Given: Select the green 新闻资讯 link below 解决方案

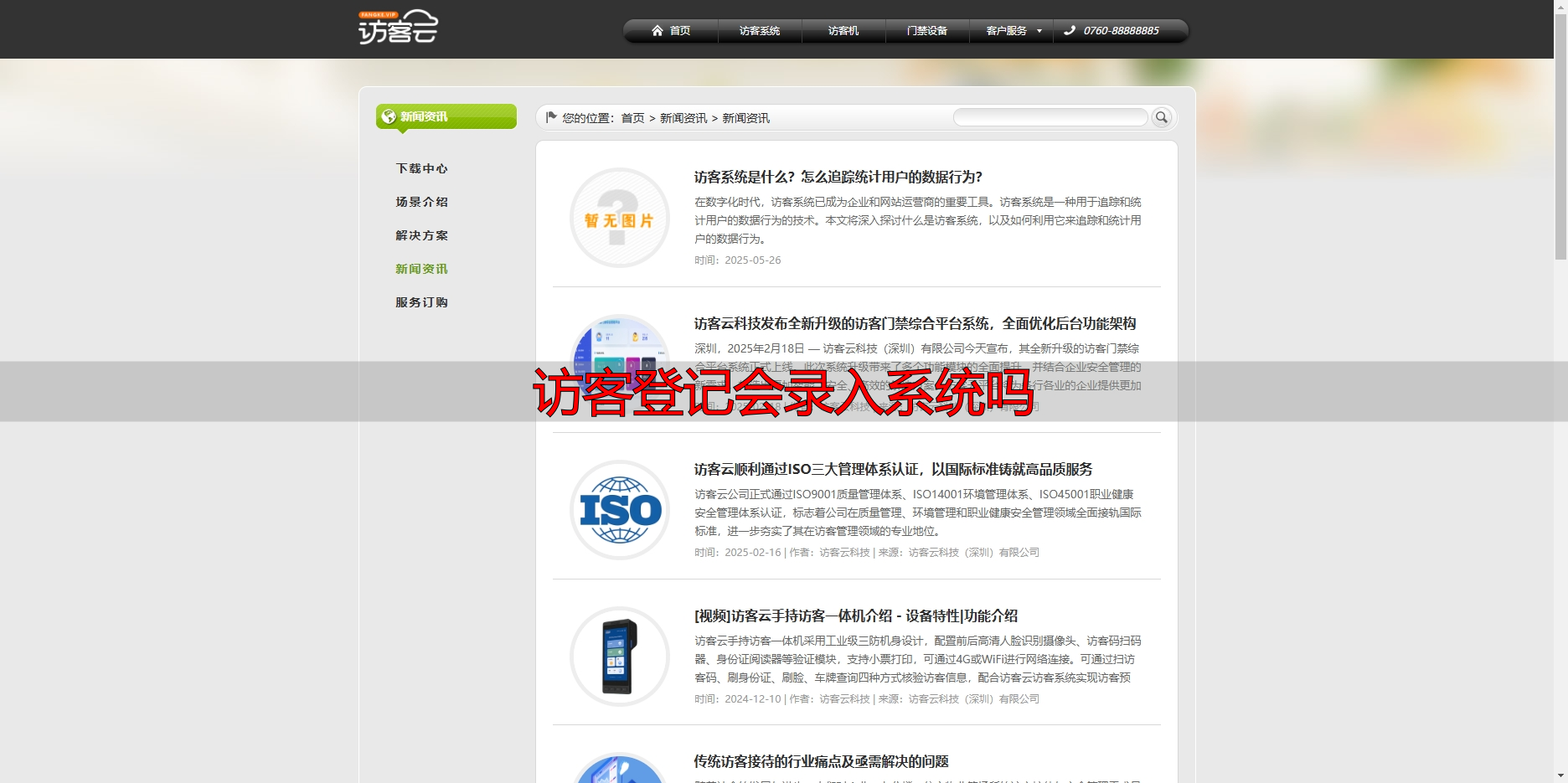Looking at the screenshot, I should (422, 269).
